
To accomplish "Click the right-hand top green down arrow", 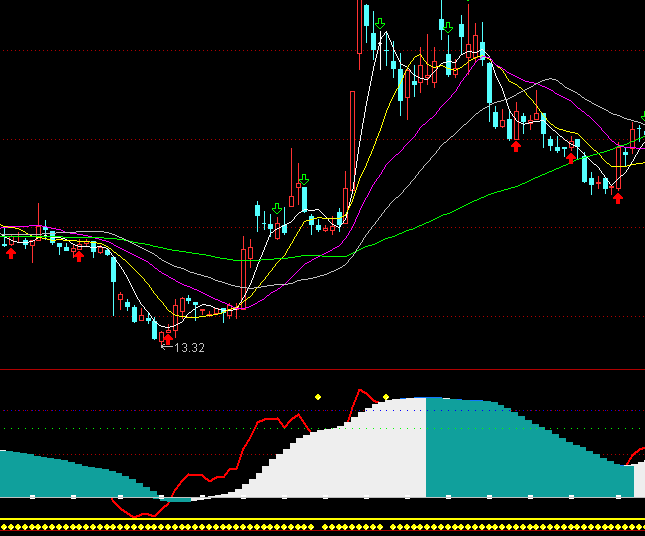I will [447, 27].
